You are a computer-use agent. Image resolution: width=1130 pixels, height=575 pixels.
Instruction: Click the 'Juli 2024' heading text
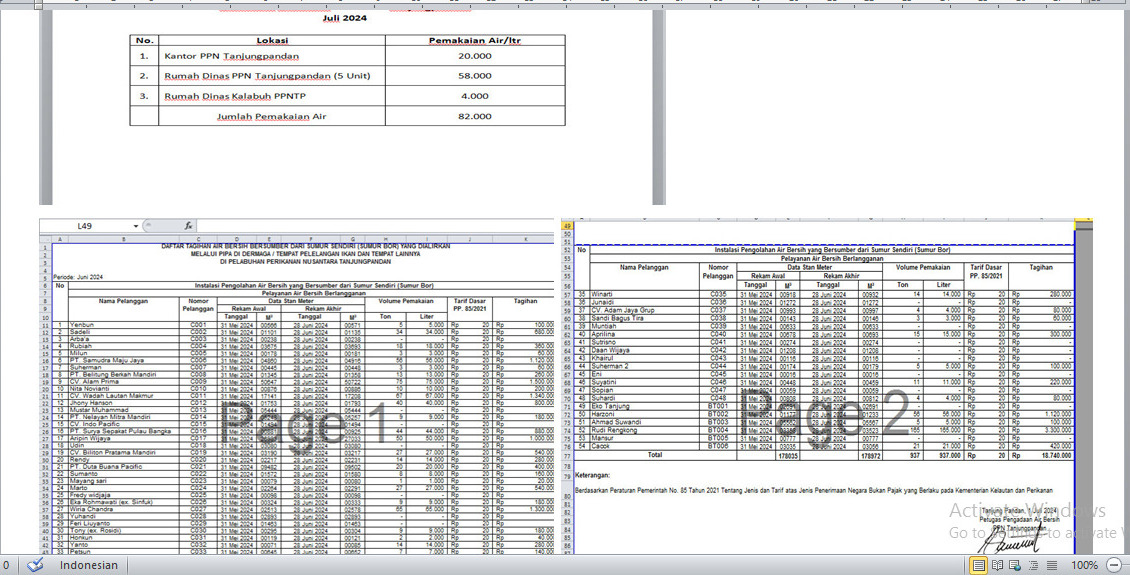(344, 18)
